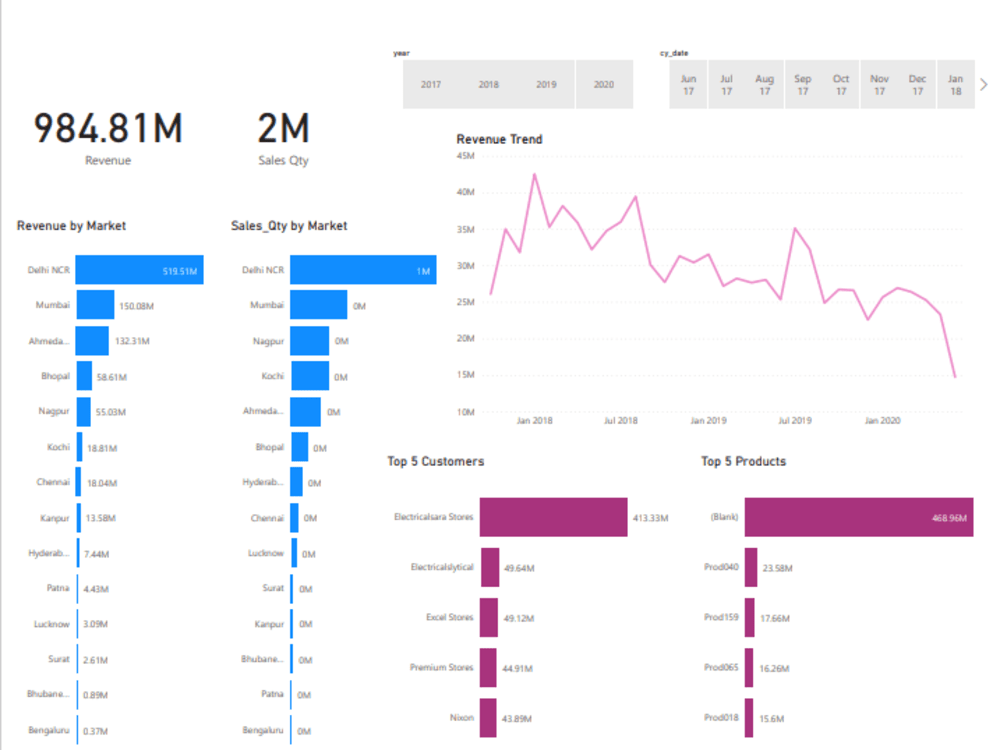This screenshot has width=1000, height=750.
Task: Choose Sep 17 in the cy_date slicer
Action: pos(802,85)
